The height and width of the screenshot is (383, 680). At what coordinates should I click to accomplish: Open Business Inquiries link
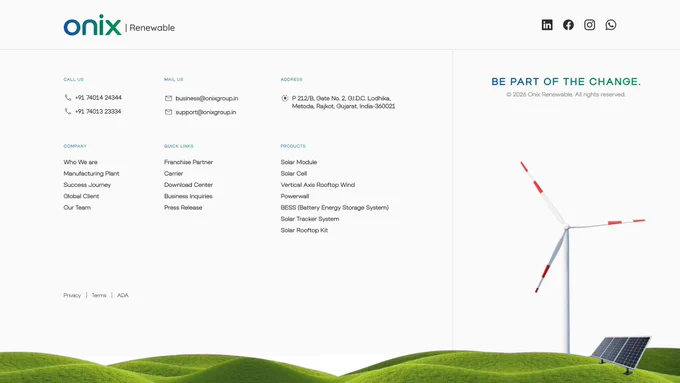point(188,196)
